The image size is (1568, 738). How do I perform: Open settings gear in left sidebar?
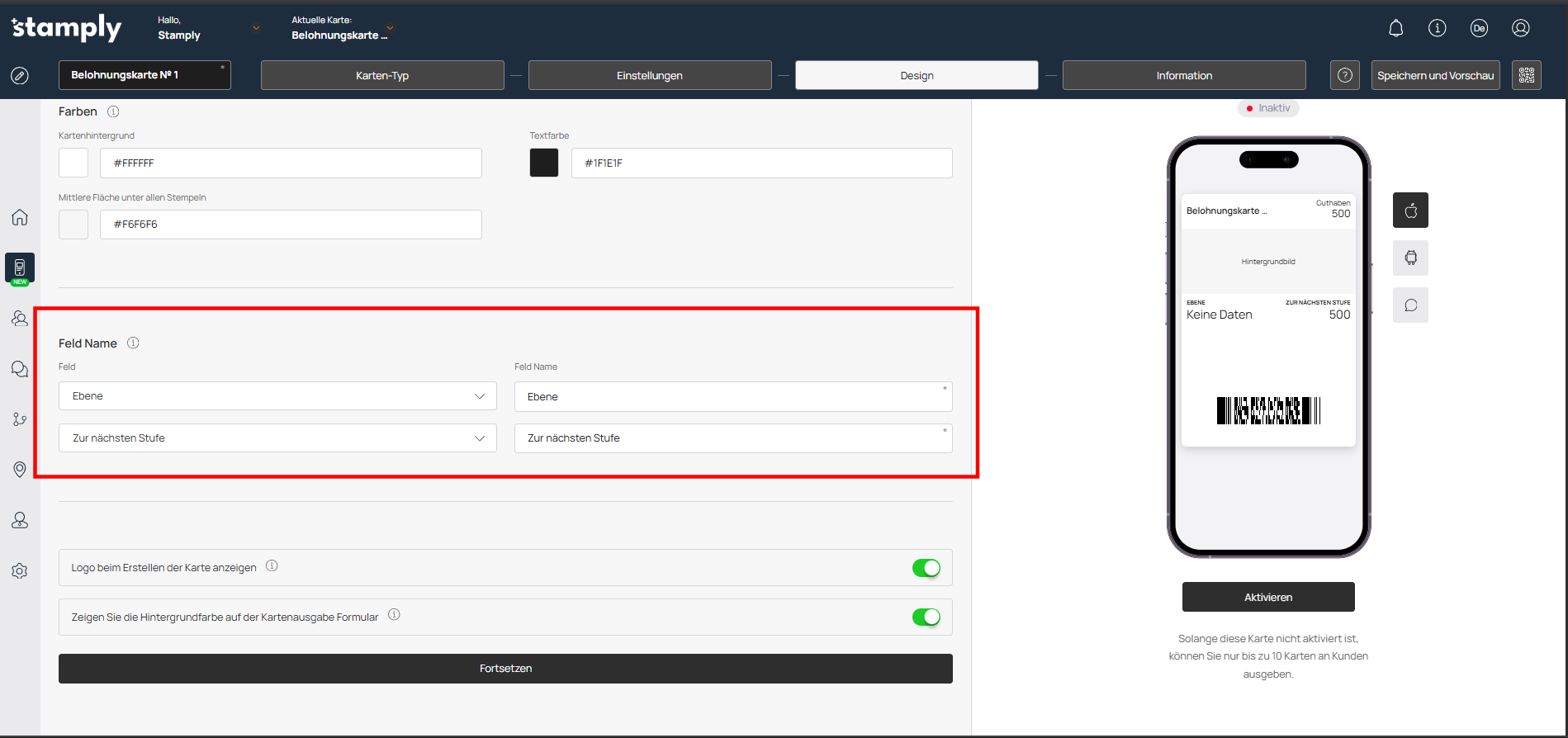[20, 571]
